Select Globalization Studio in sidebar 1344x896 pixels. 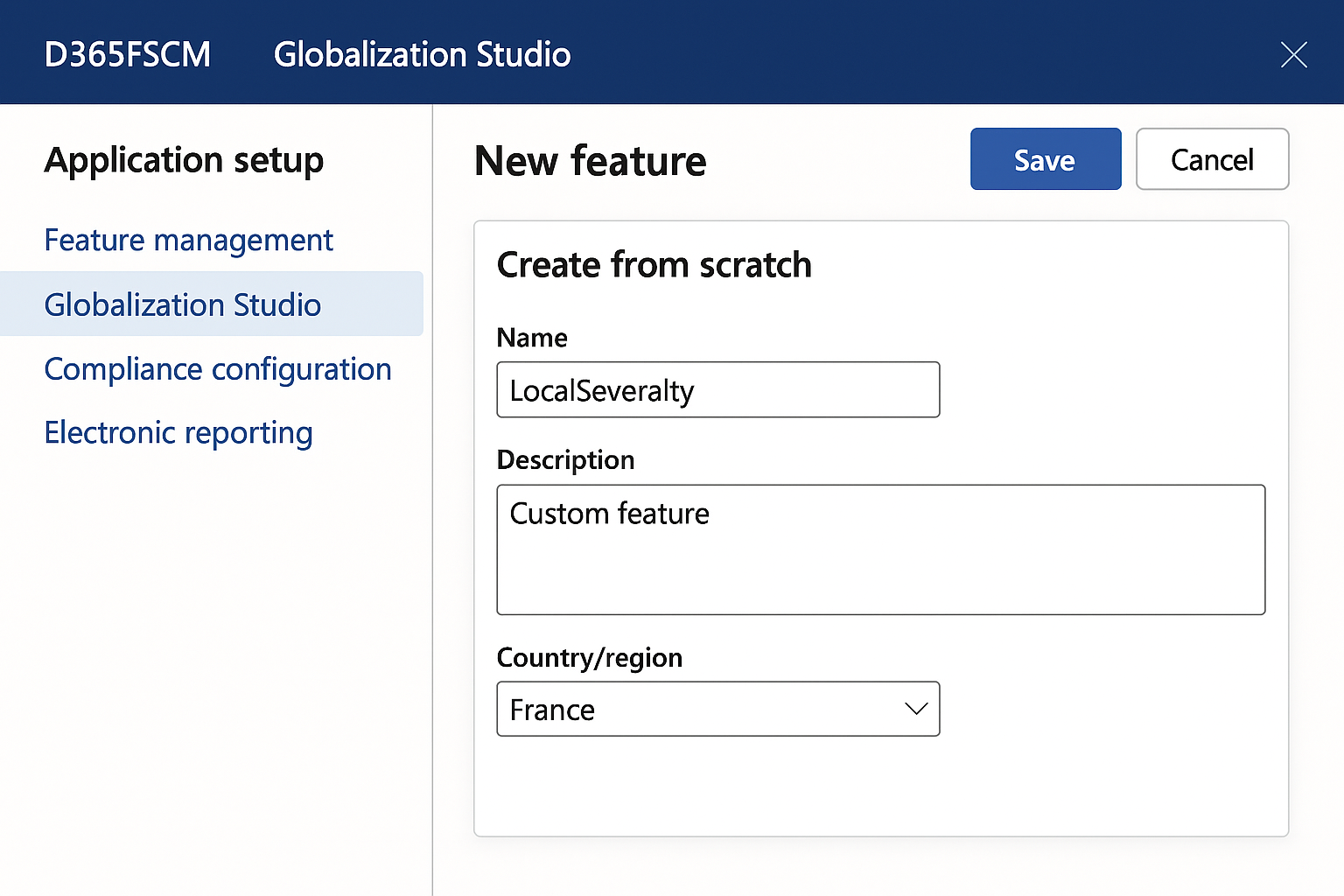211,304
